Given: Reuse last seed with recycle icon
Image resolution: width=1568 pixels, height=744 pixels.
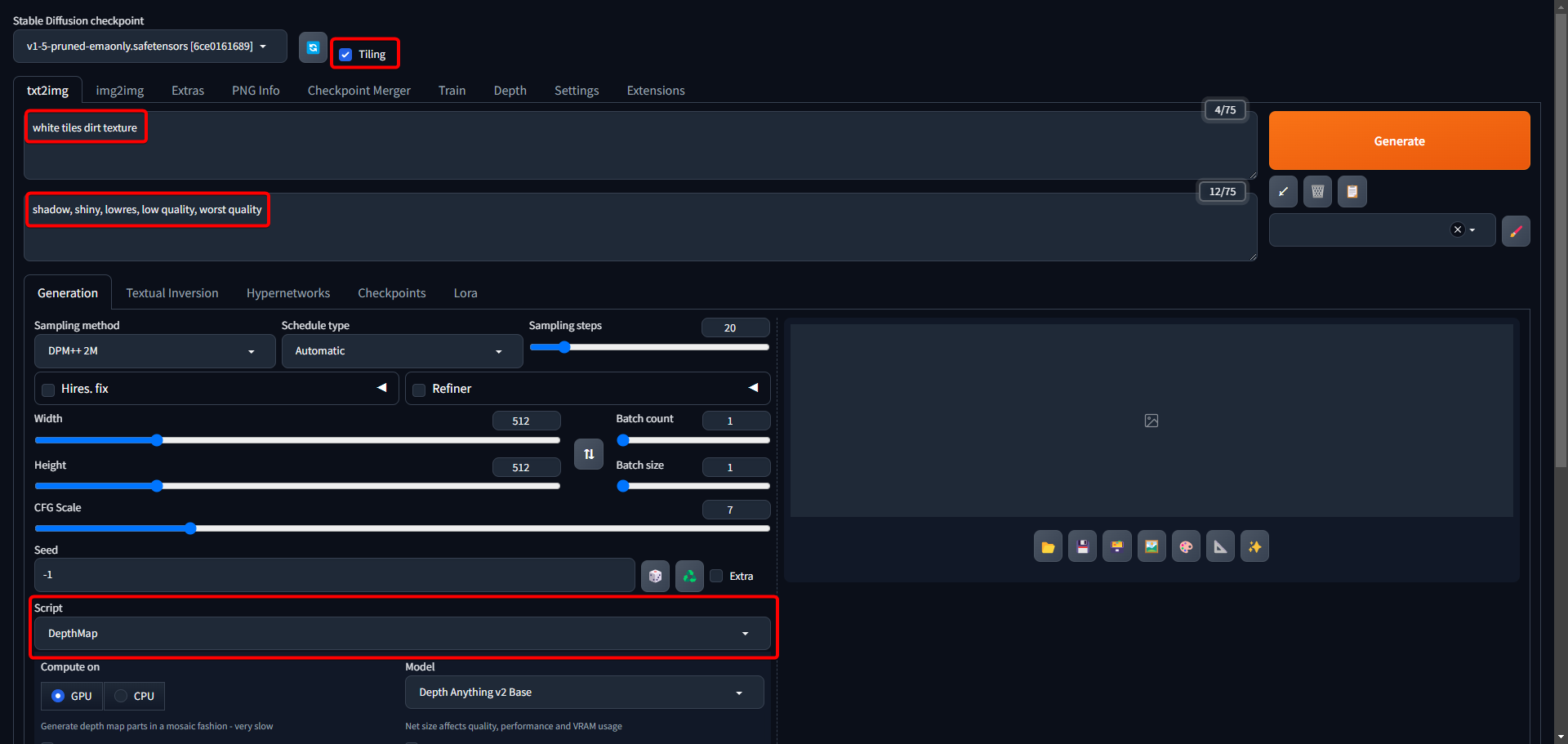Looking at the screenshot, I should click(x=689, y=576).
